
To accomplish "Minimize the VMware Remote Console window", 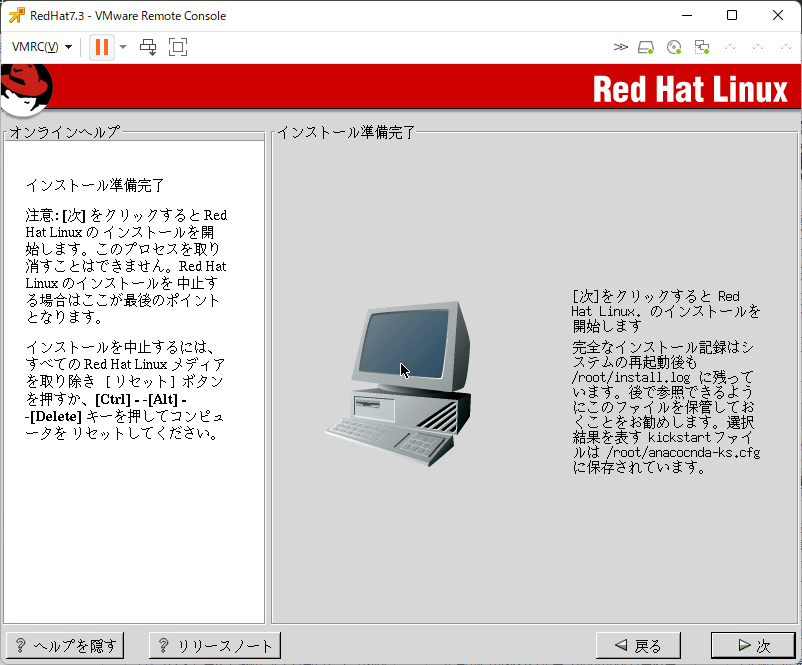I will 687,15.
